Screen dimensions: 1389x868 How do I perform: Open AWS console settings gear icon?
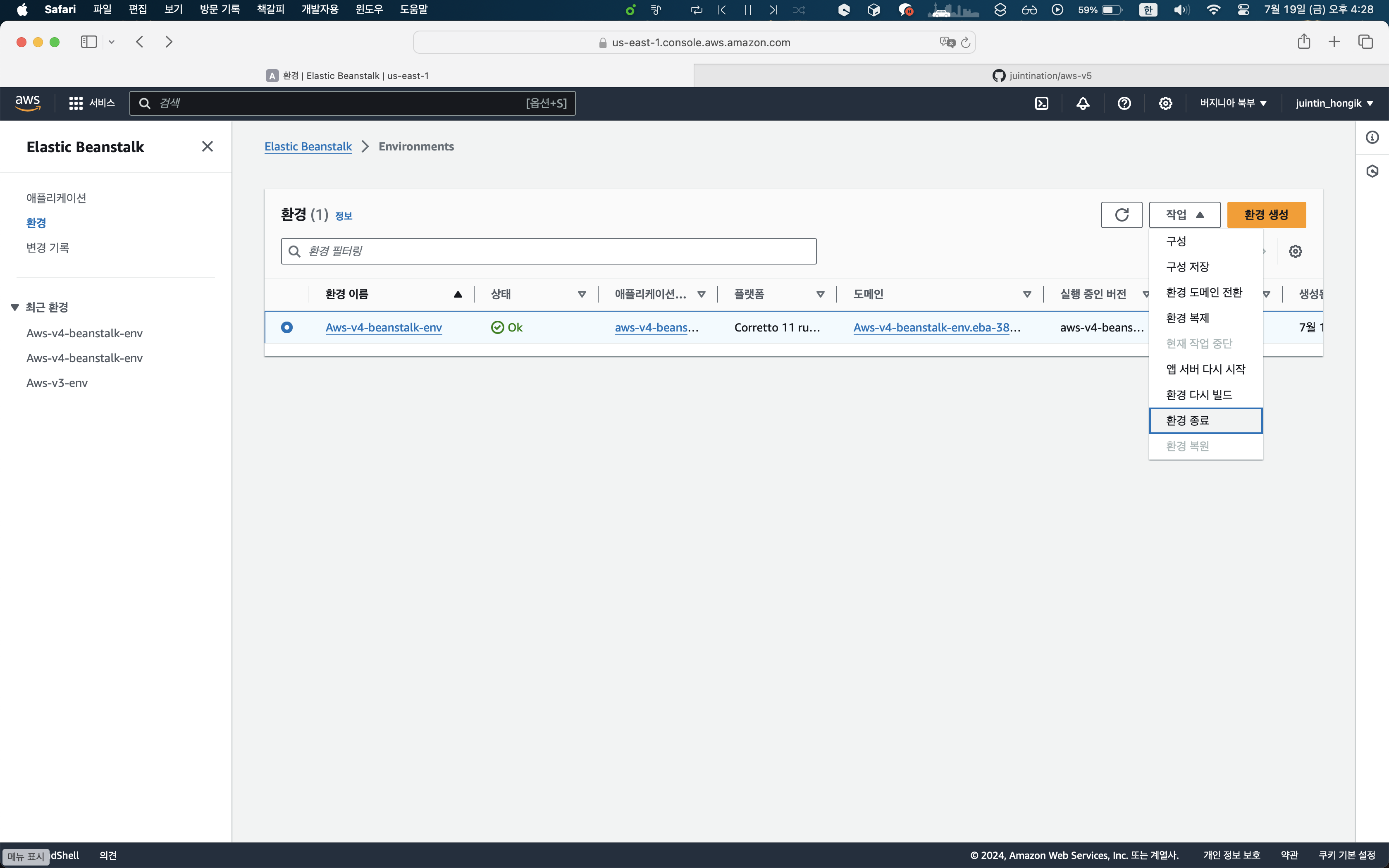click(1165, 103)
